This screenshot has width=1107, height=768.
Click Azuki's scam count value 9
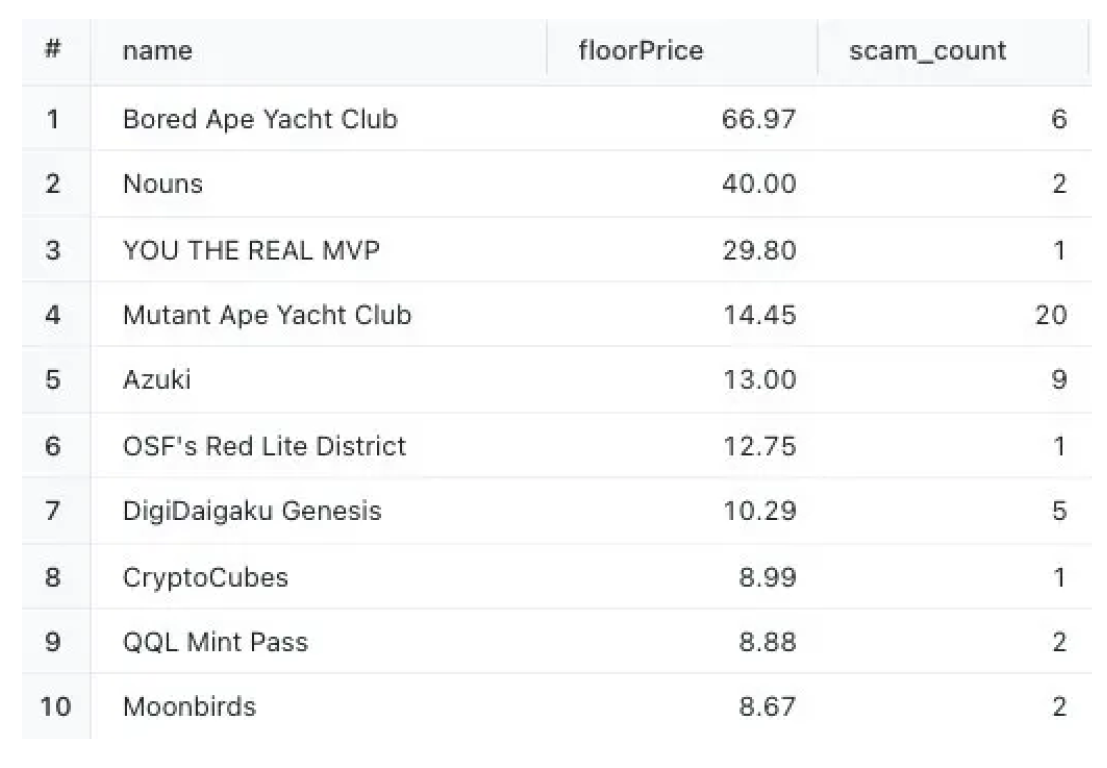tap(1059, 380)
